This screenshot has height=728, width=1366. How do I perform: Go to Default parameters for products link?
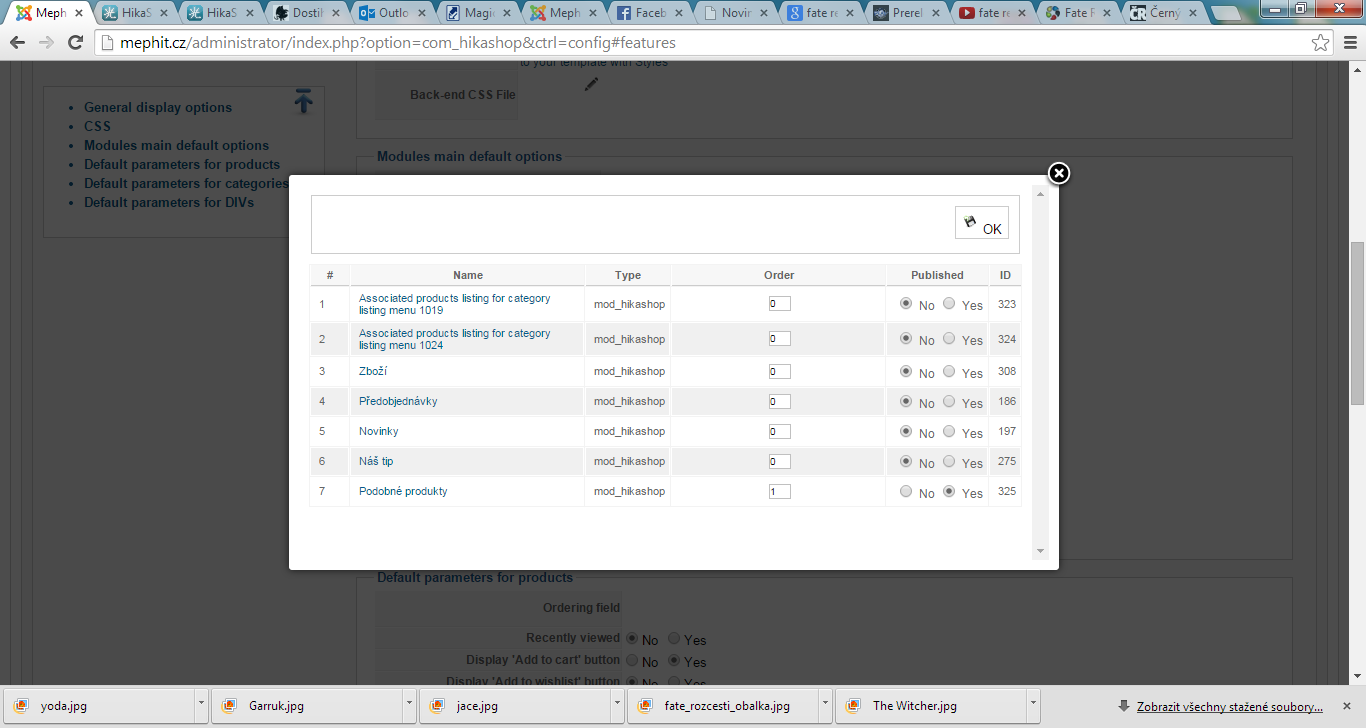[182, 165]
